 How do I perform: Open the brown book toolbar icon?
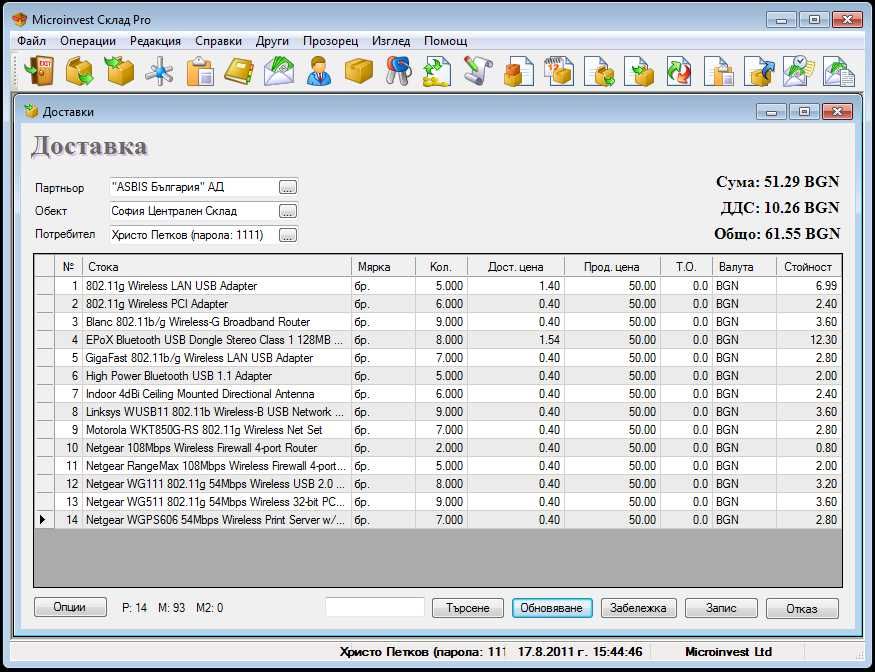[238, 71]
